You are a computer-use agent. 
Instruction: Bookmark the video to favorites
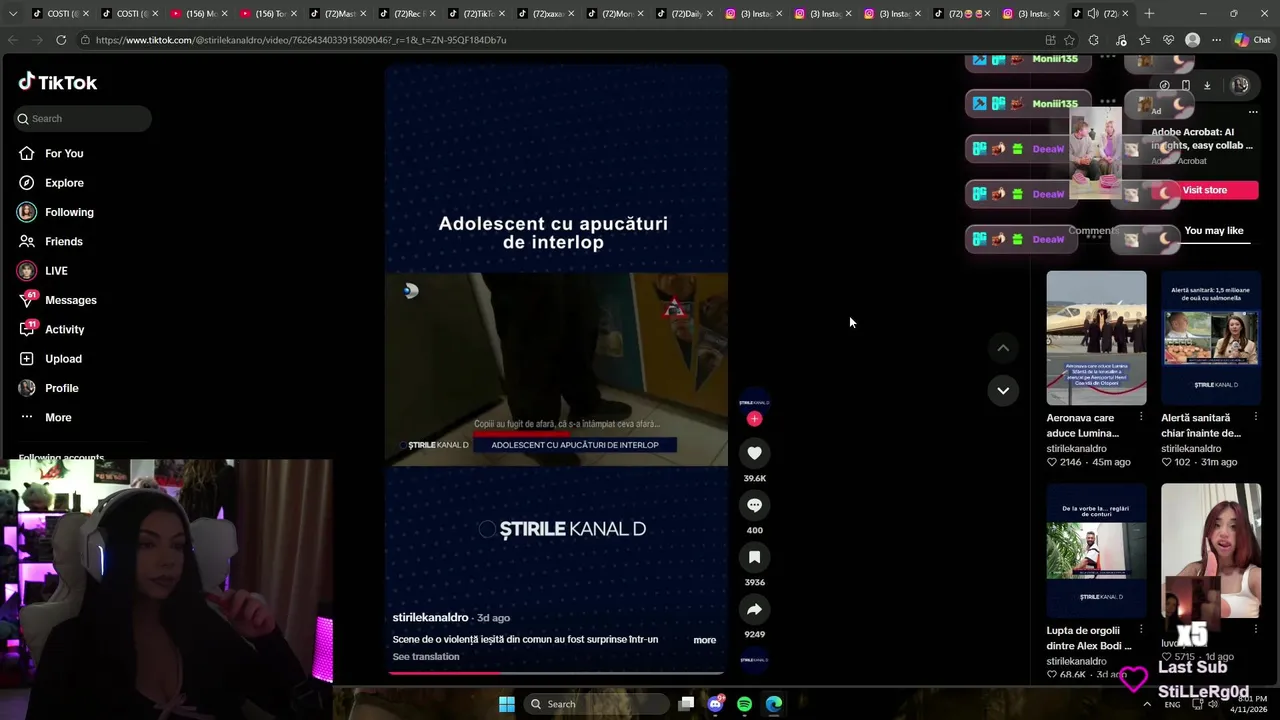(754, 557)
